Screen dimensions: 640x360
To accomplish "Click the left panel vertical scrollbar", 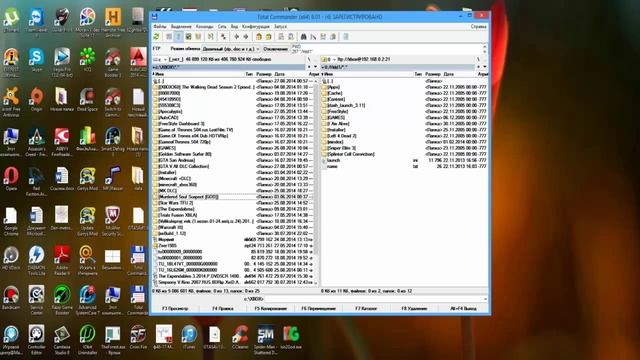I will pos(316,182).
